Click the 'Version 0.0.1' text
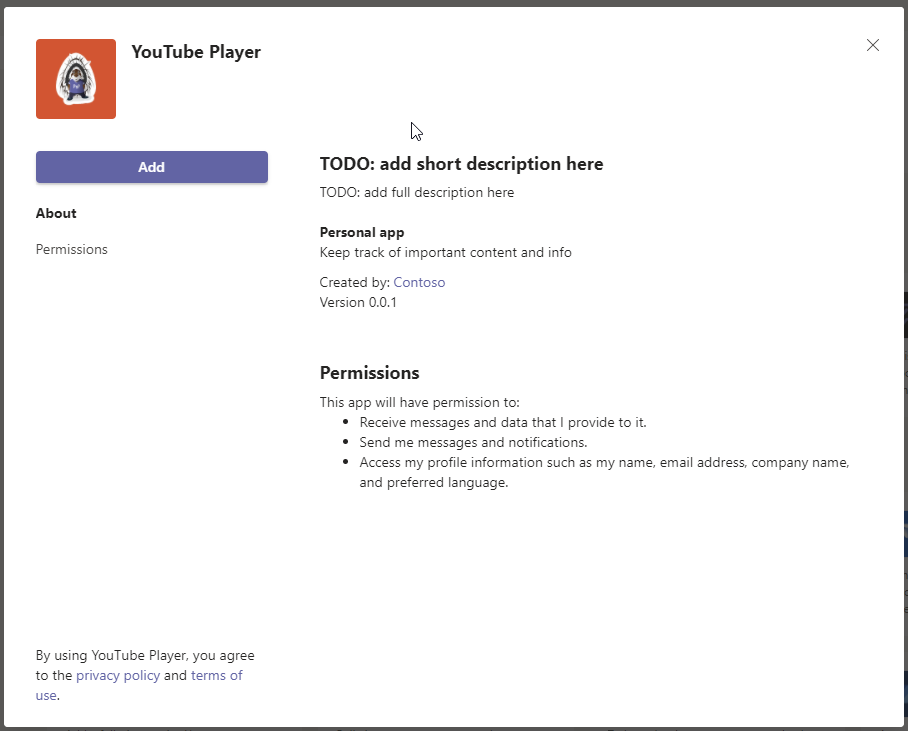The width and height of the screenshot is (908, 731). tap(358, 302)
